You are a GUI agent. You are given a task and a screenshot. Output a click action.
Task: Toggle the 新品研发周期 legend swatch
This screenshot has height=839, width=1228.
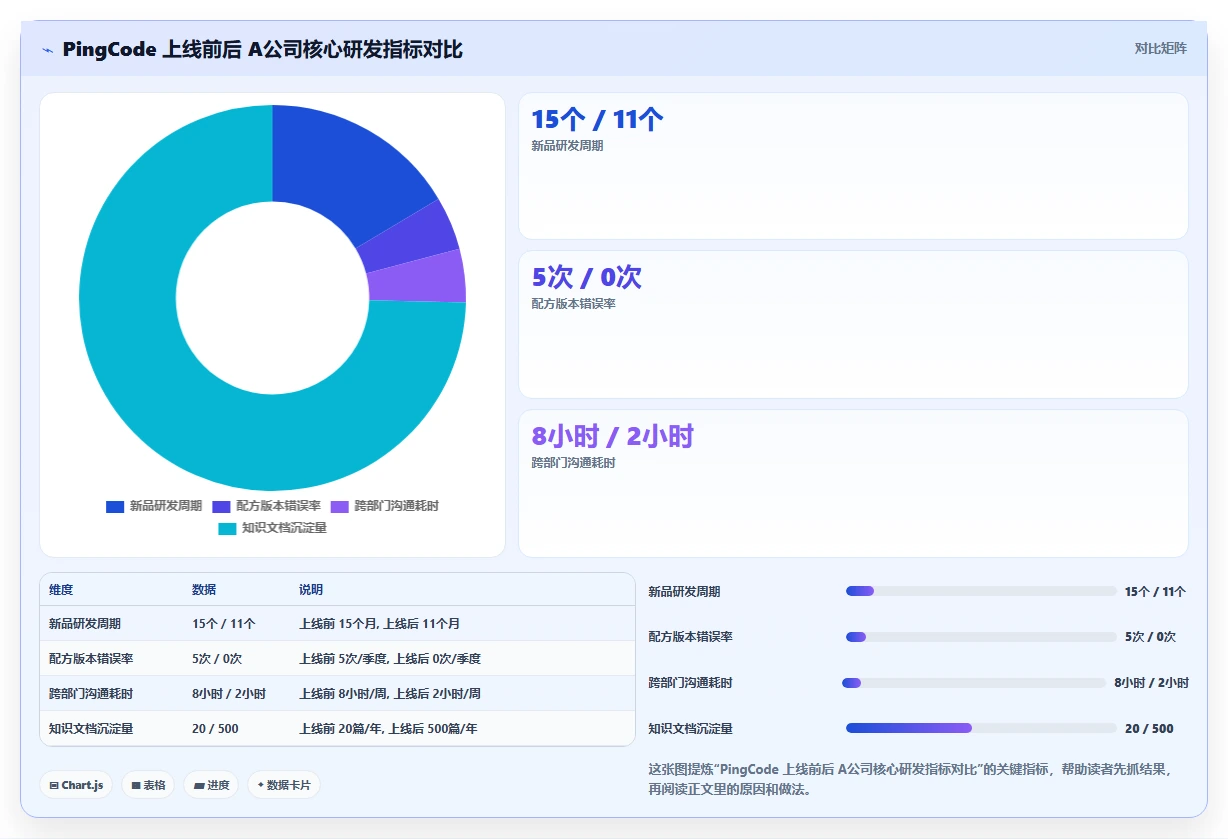coord(115,506)
